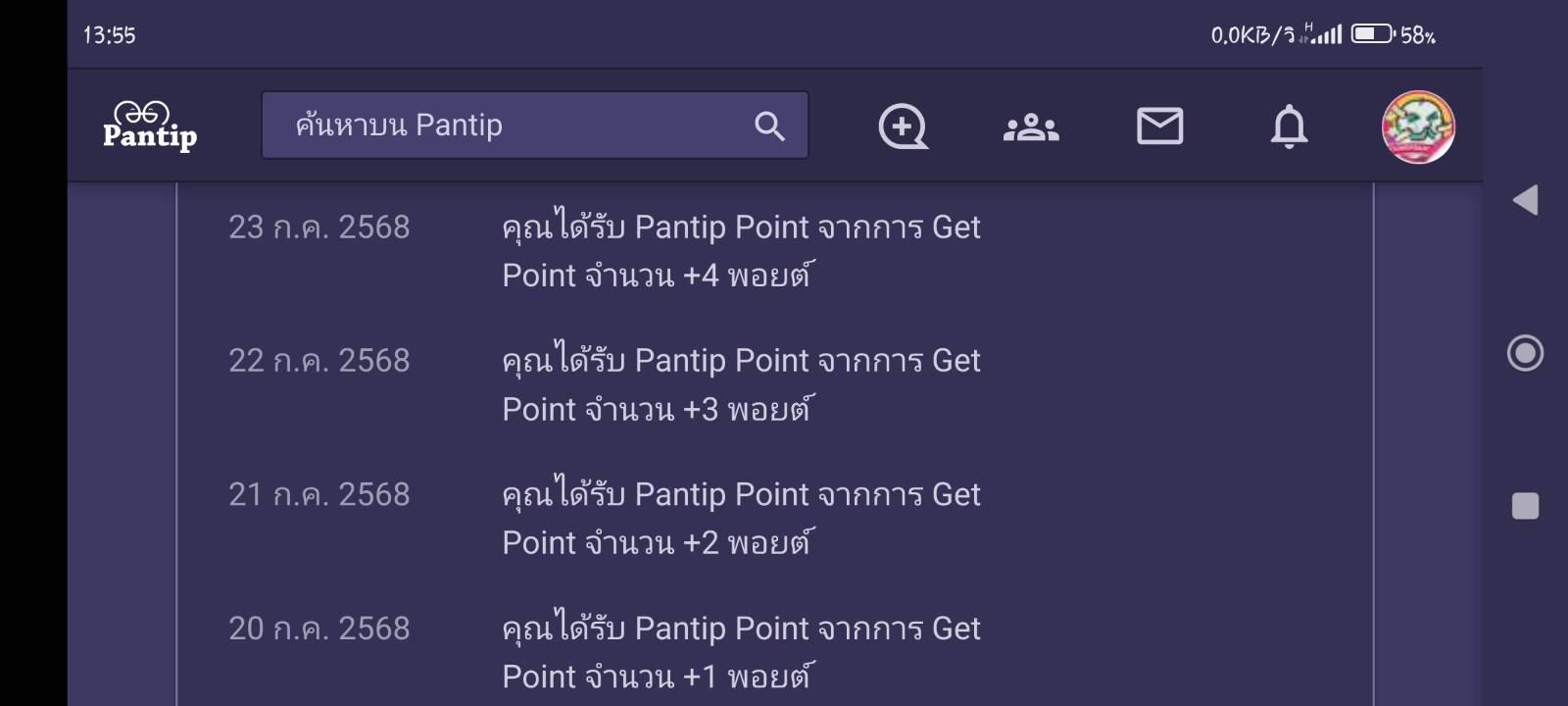The width and height of the screenshot is (1568, 706).
Task: Tap the Android back triangle button
Action: click(1525, 200)
